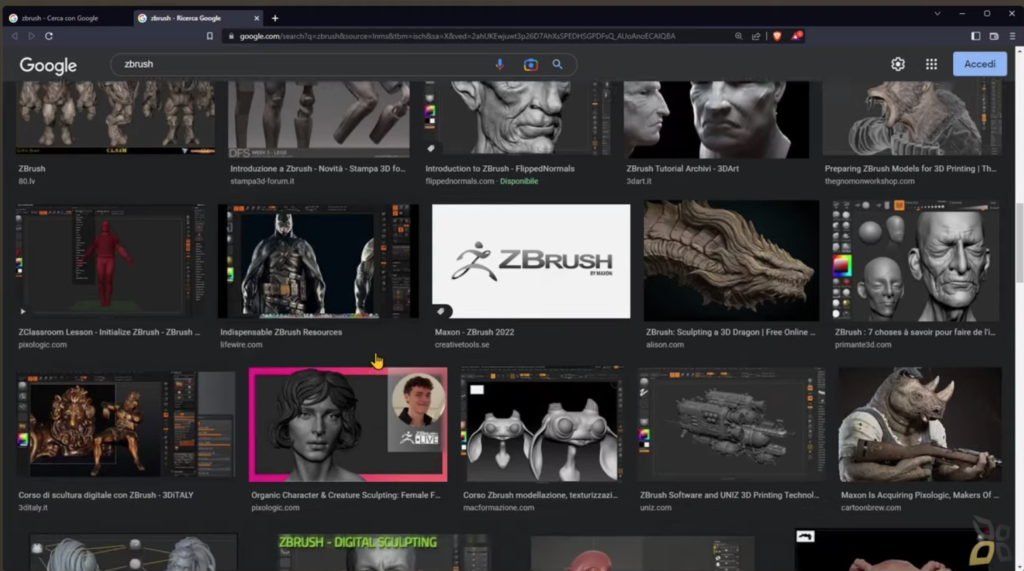Toggle the browser sidebar panel icon
The image size is (1024, 571).
click(x=976, y=36)
